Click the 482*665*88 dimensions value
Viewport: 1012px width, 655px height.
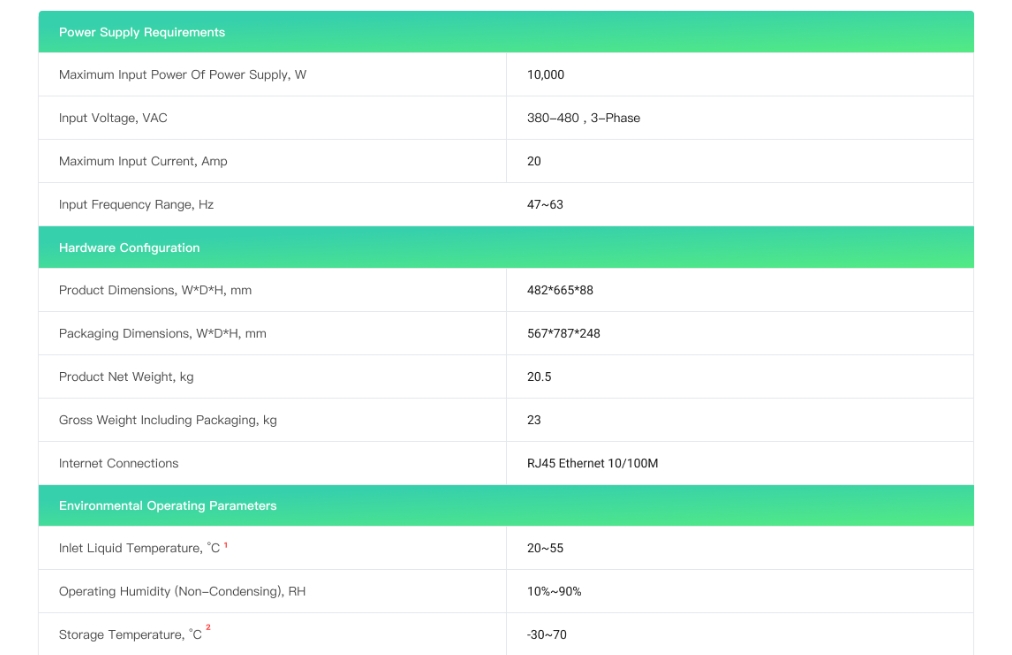560,291
